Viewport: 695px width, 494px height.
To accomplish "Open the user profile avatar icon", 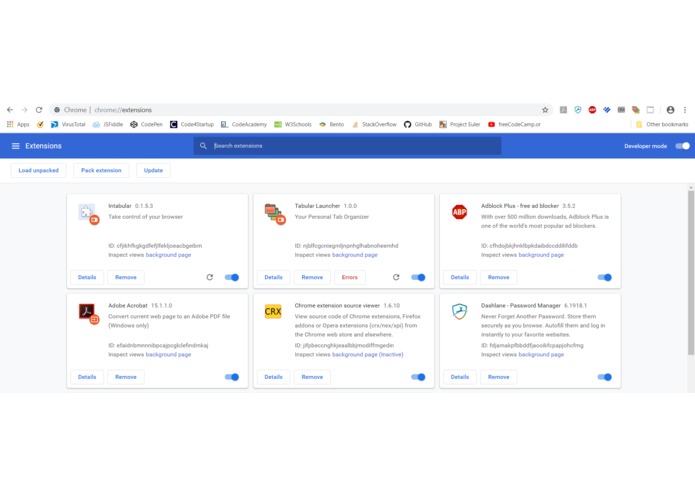I will (670, 110).
